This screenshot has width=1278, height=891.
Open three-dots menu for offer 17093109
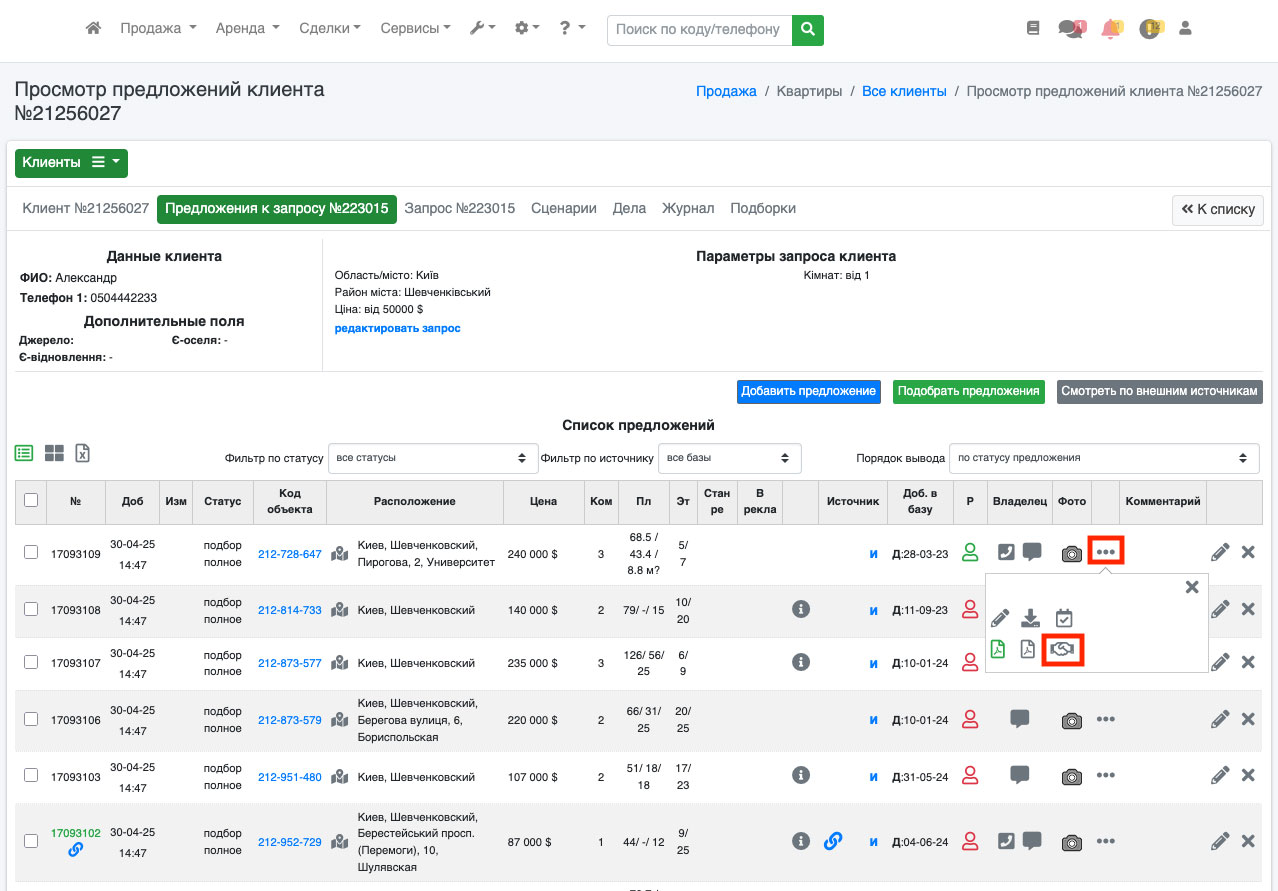tap(1105, 552)
